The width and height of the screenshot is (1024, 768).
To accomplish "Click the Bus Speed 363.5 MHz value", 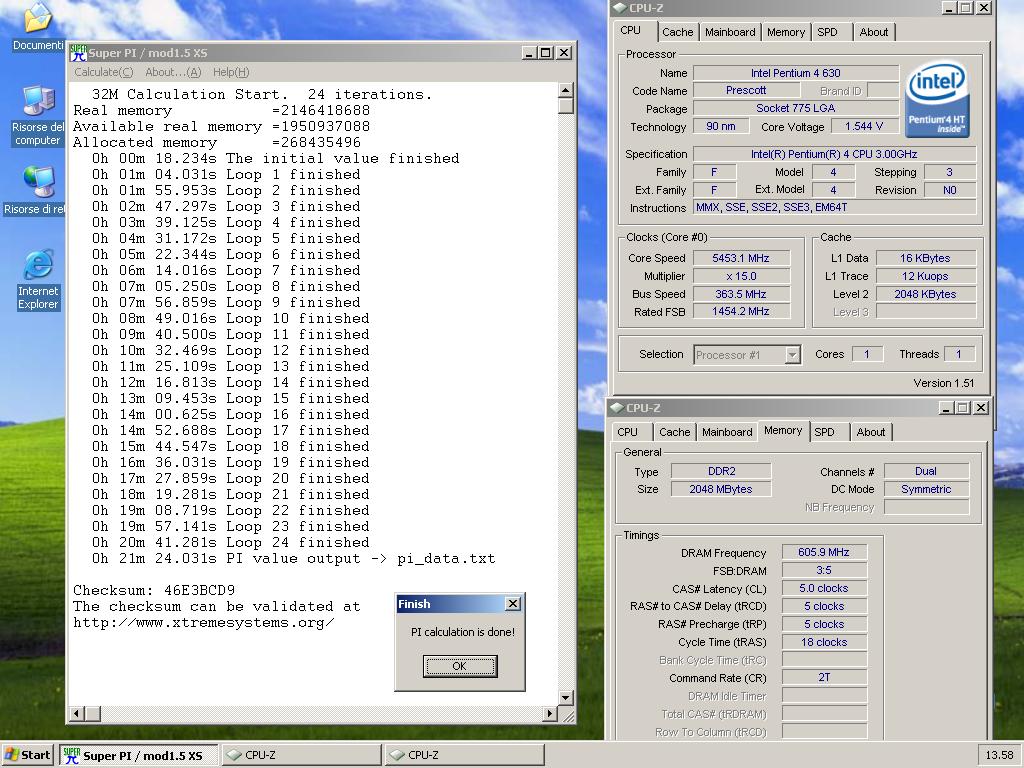I will click(741, 294).
